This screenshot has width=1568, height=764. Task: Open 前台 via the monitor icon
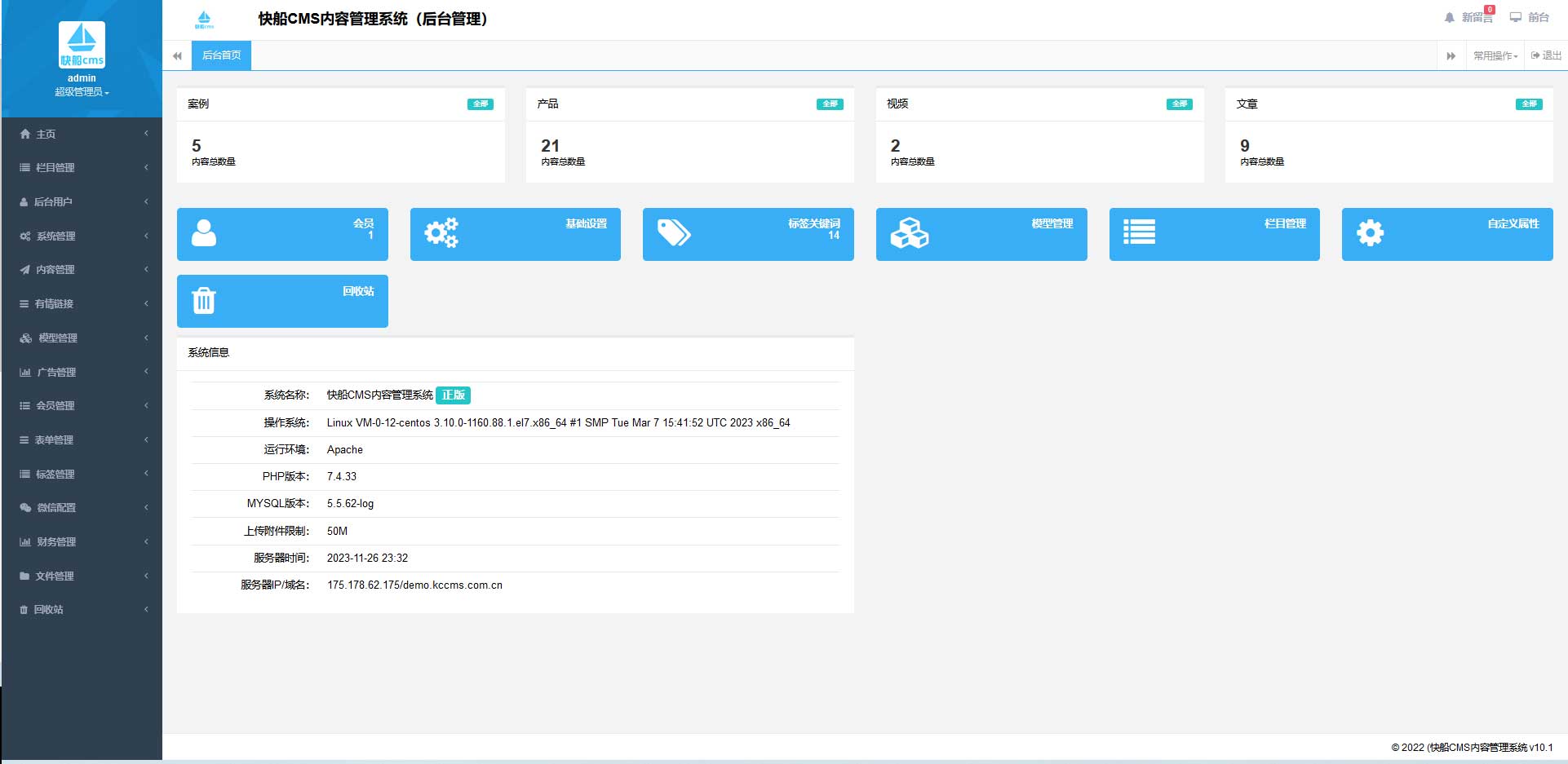click(x=1516, y=16)
